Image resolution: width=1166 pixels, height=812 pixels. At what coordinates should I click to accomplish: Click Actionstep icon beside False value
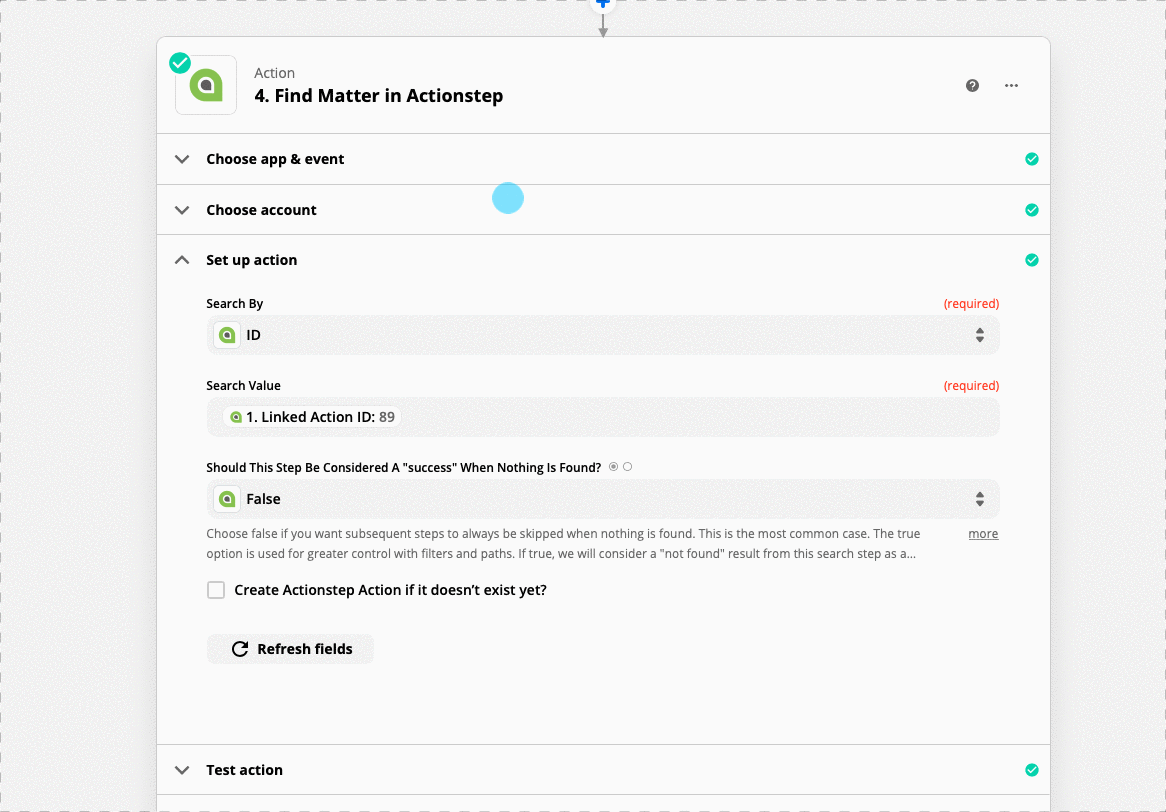(227, 499)
